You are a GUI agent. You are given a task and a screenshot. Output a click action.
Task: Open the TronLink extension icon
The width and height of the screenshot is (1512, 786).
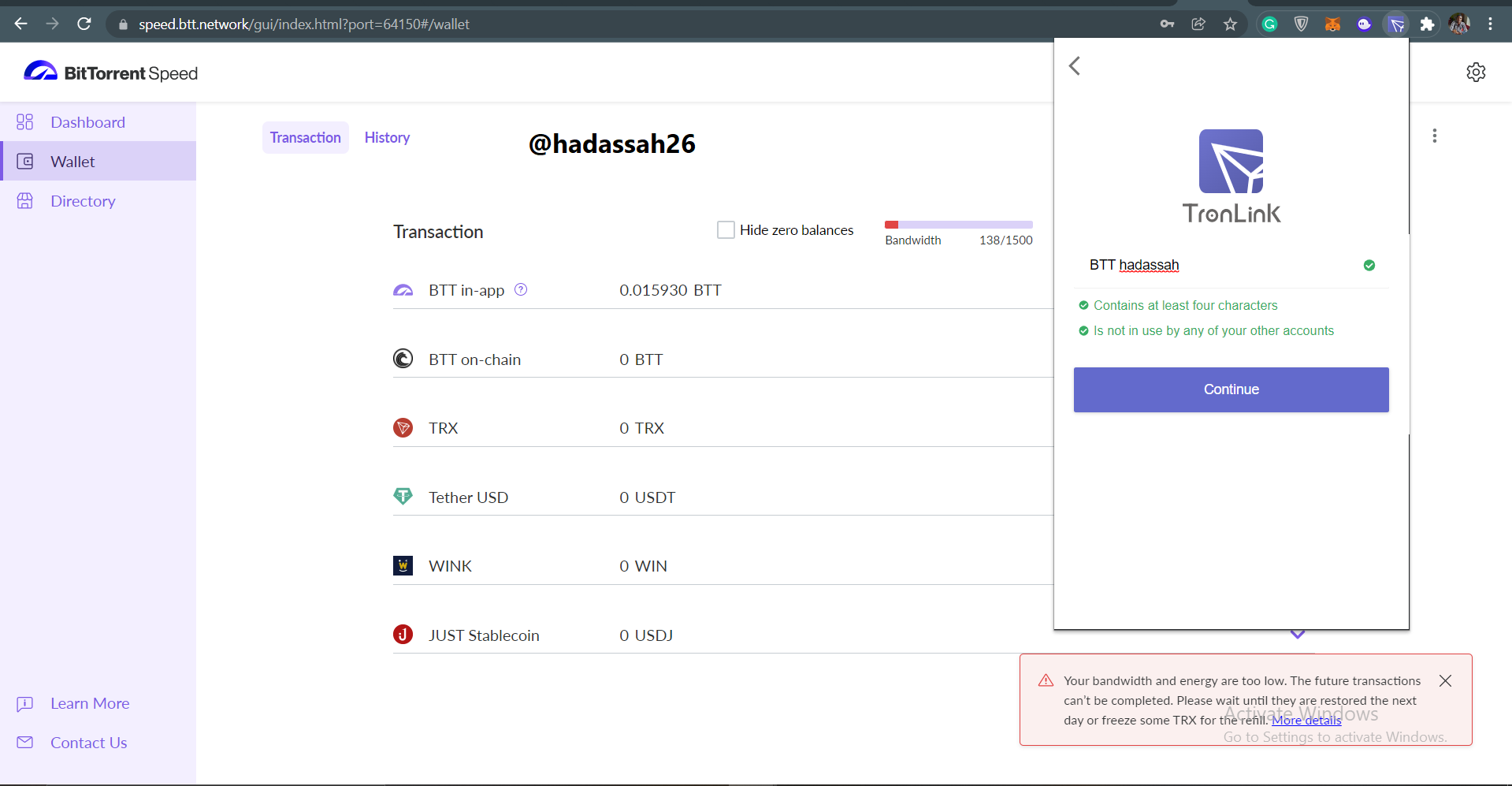pos(1396,24)
